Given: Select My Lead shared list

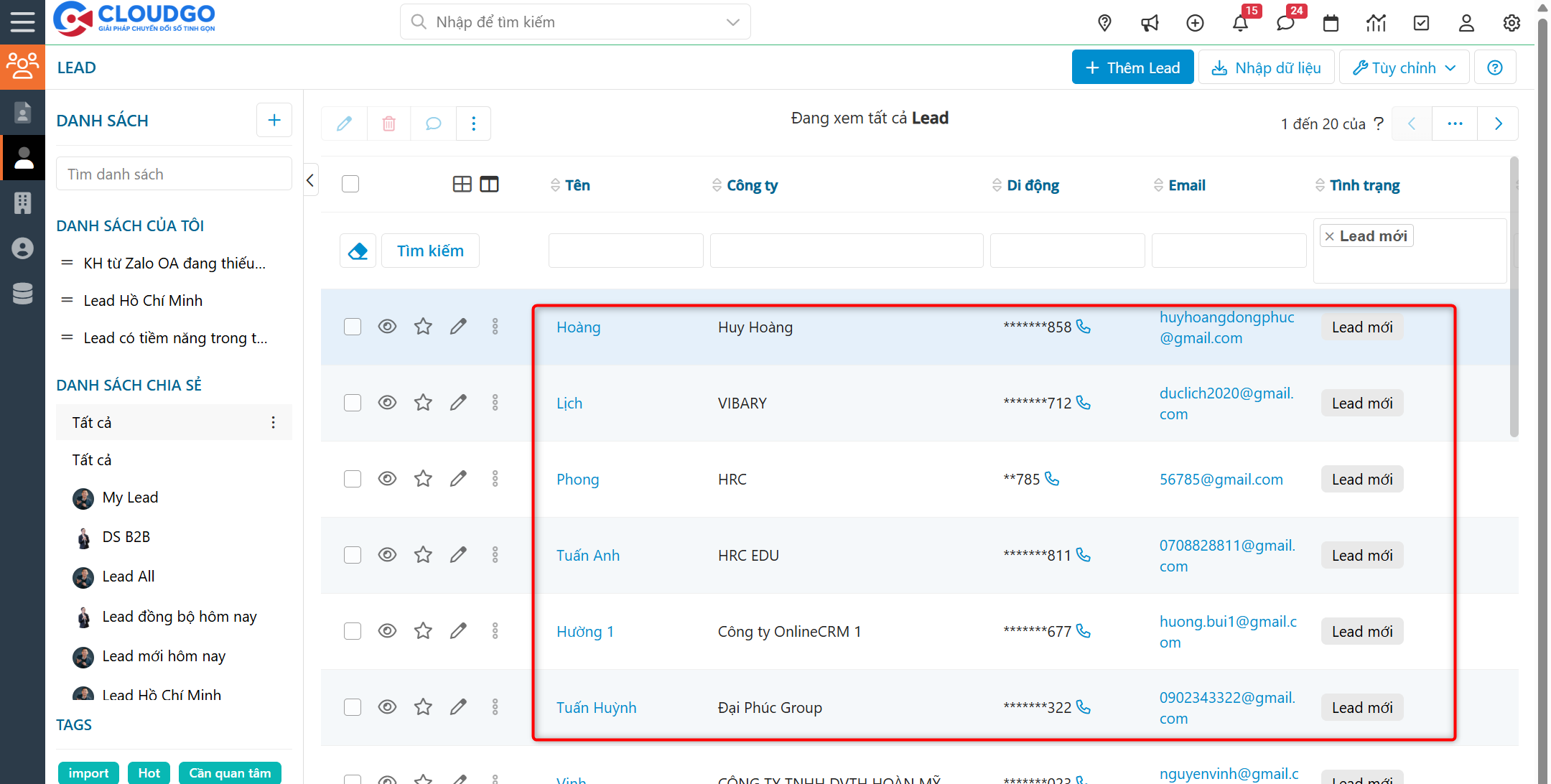Looking at the screenshot, I should coord(130,498).
